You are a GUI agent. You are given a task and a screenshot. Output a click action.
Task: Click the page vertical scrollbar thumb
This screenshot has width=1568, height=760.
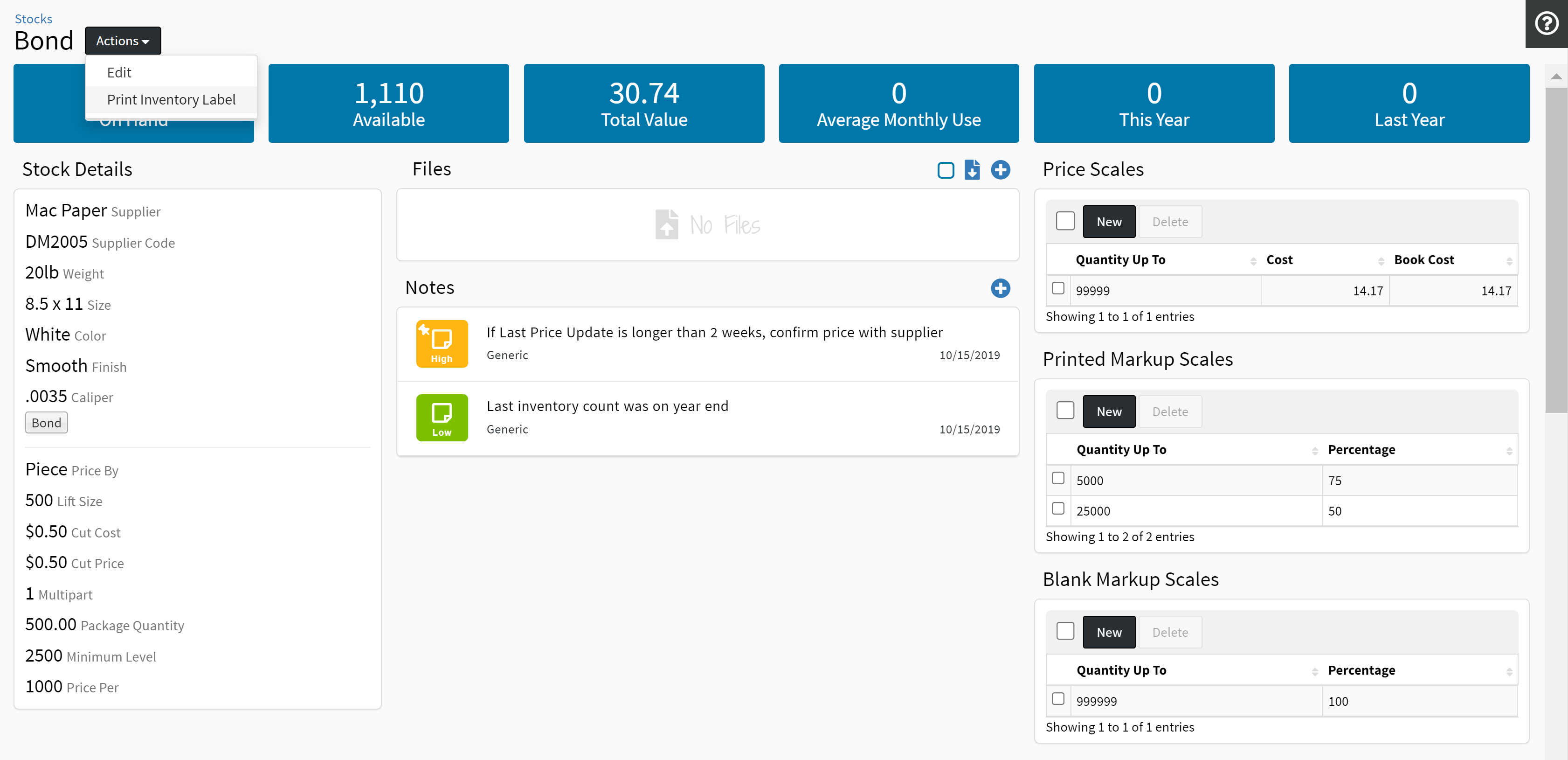pos(1556,250)
